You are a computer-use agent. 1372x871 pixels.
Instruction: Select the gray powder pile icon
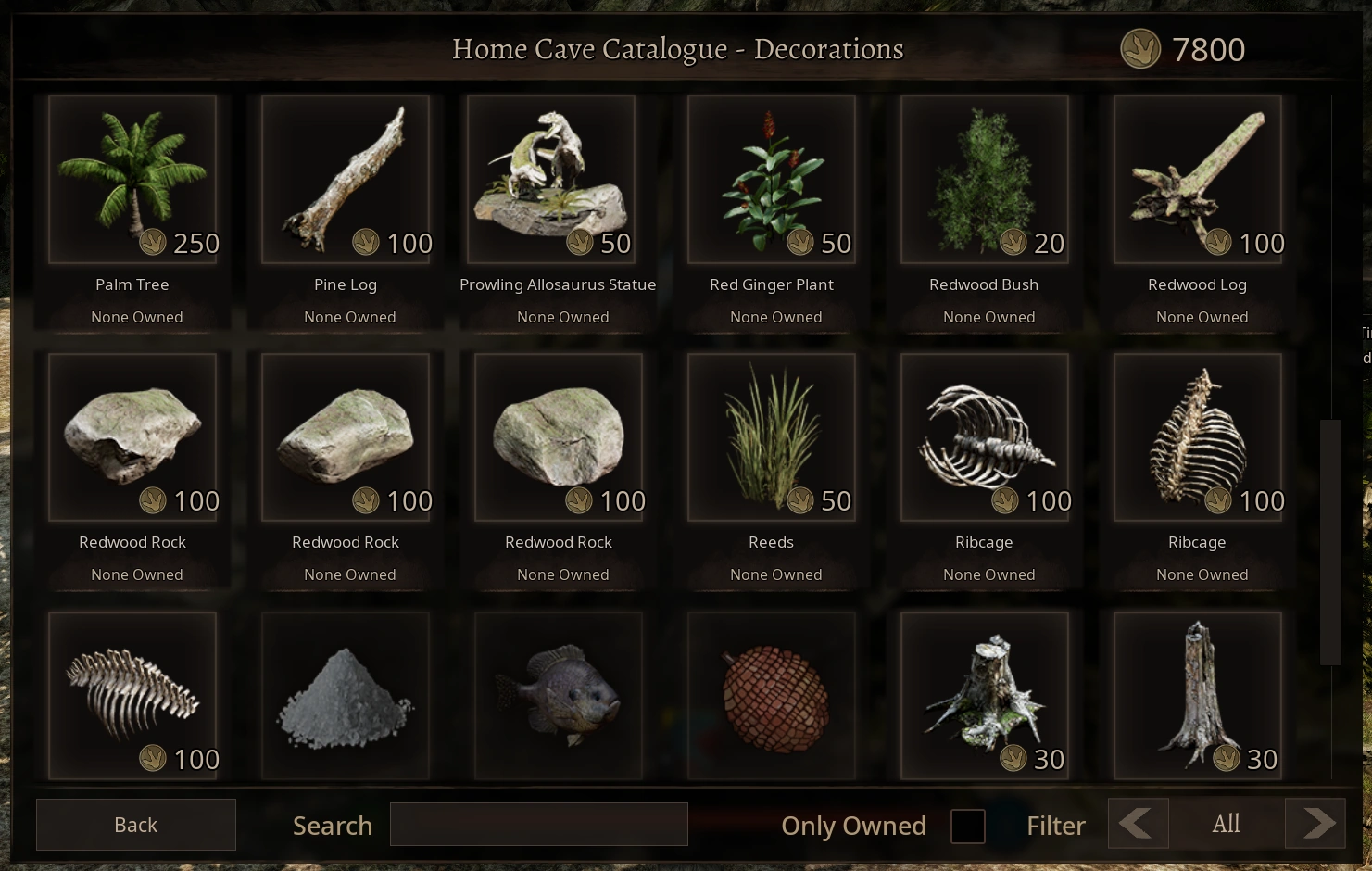tap(346, 695)
